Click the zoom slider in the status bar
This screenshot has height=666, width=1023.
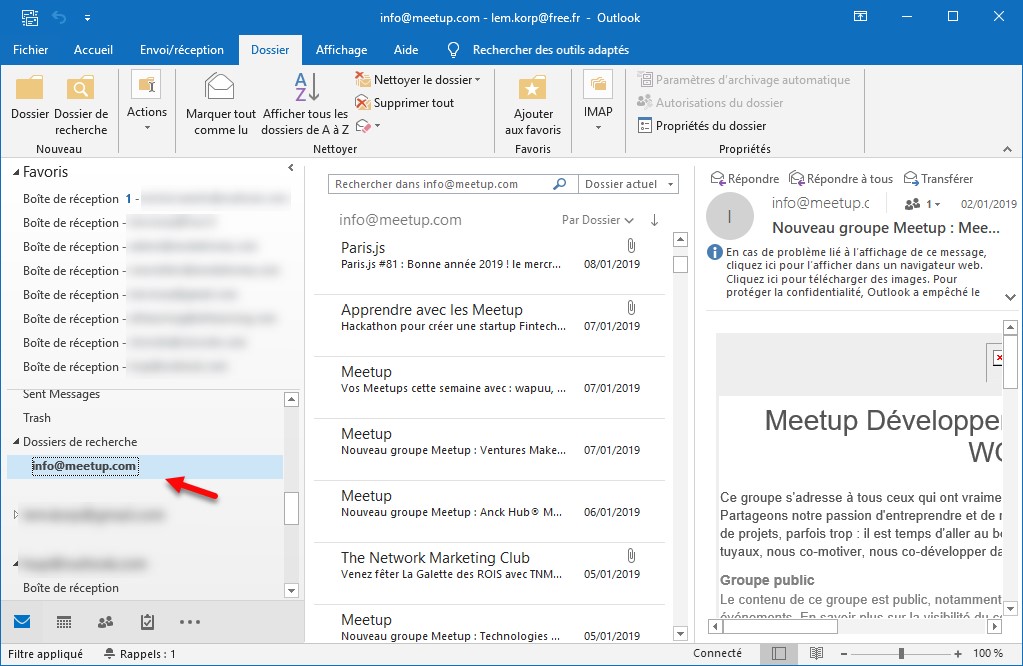(x=901, y=653)
